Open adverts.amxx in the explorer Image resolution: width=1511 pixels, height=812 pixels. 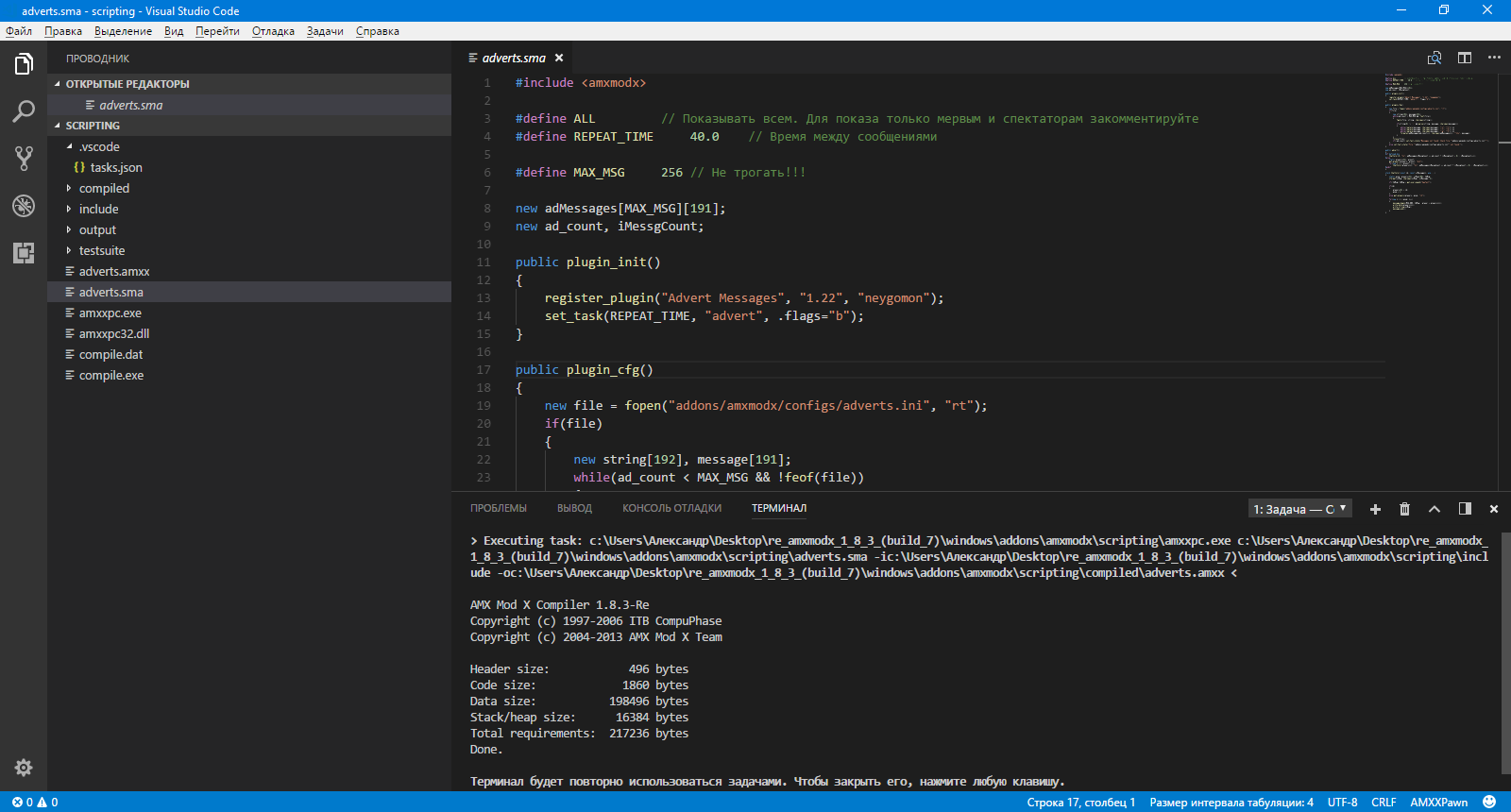point(249,271)
